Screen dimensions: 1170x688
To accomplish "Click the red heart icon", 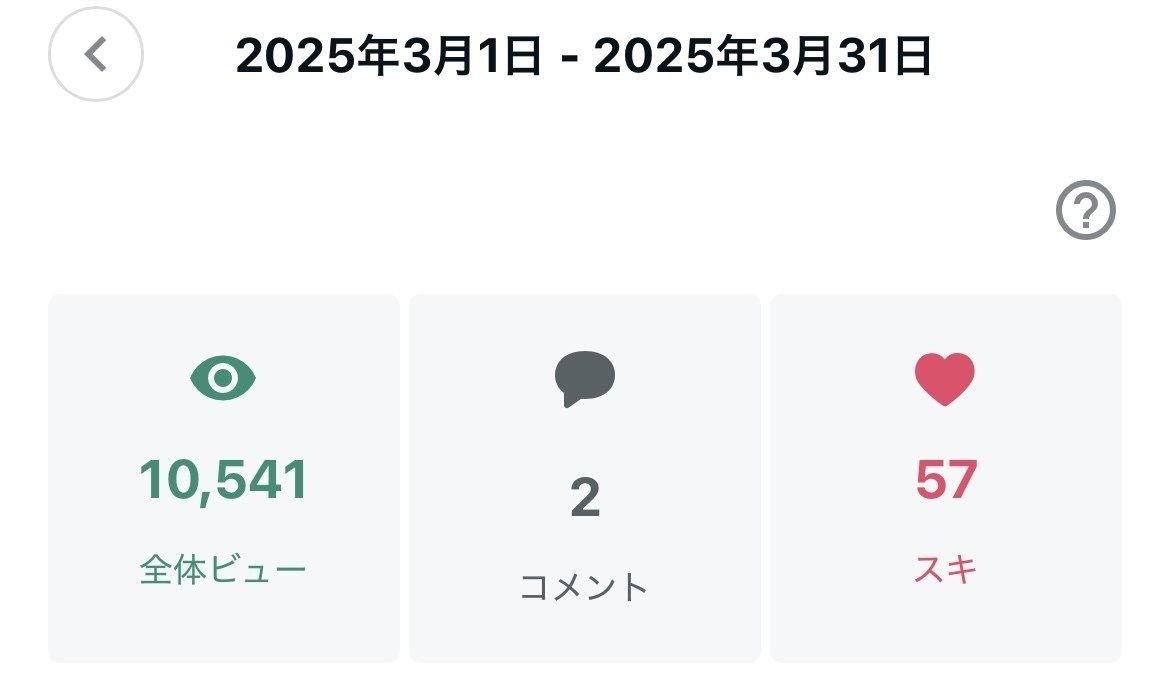I will pyautogui.click(x=945, y=379).
